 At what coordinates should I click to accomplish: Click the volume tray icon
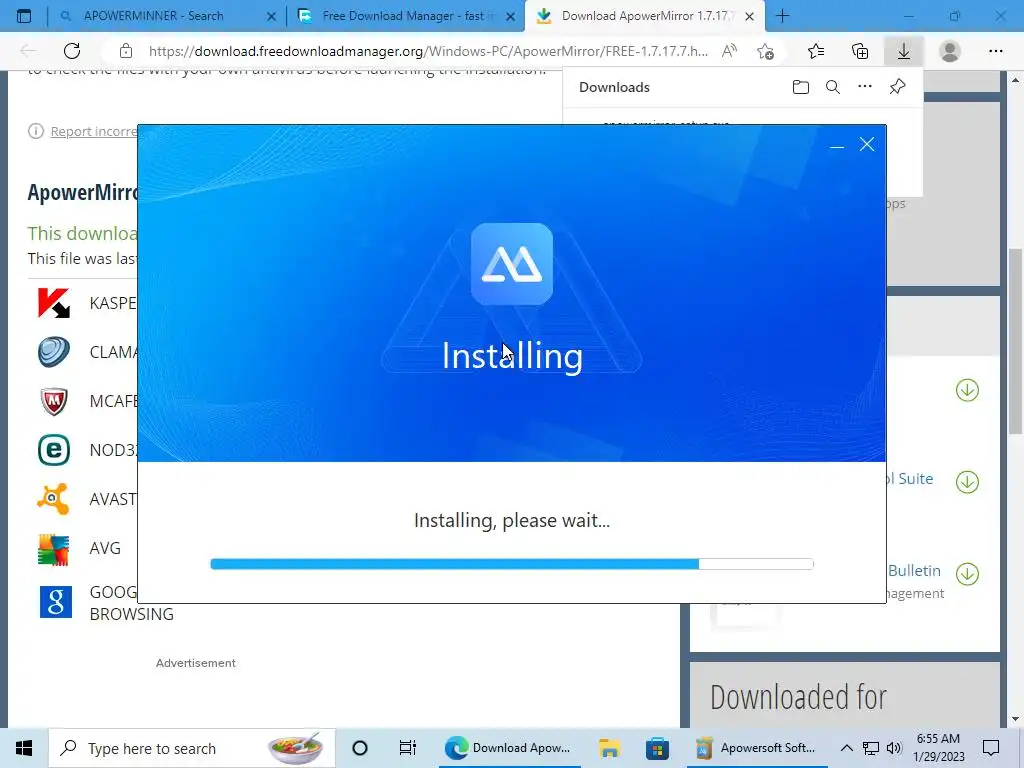(894, 748)
